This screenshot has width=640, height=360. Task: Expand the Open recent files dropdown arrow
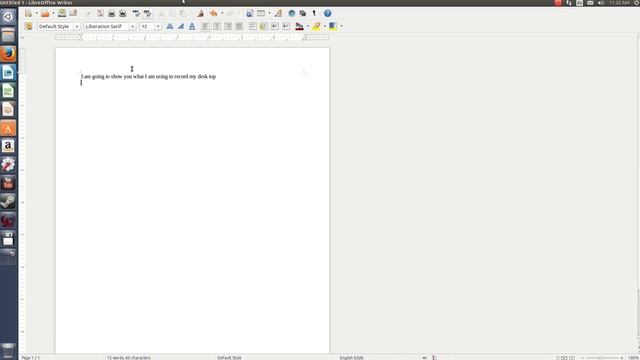coord(53,13)
